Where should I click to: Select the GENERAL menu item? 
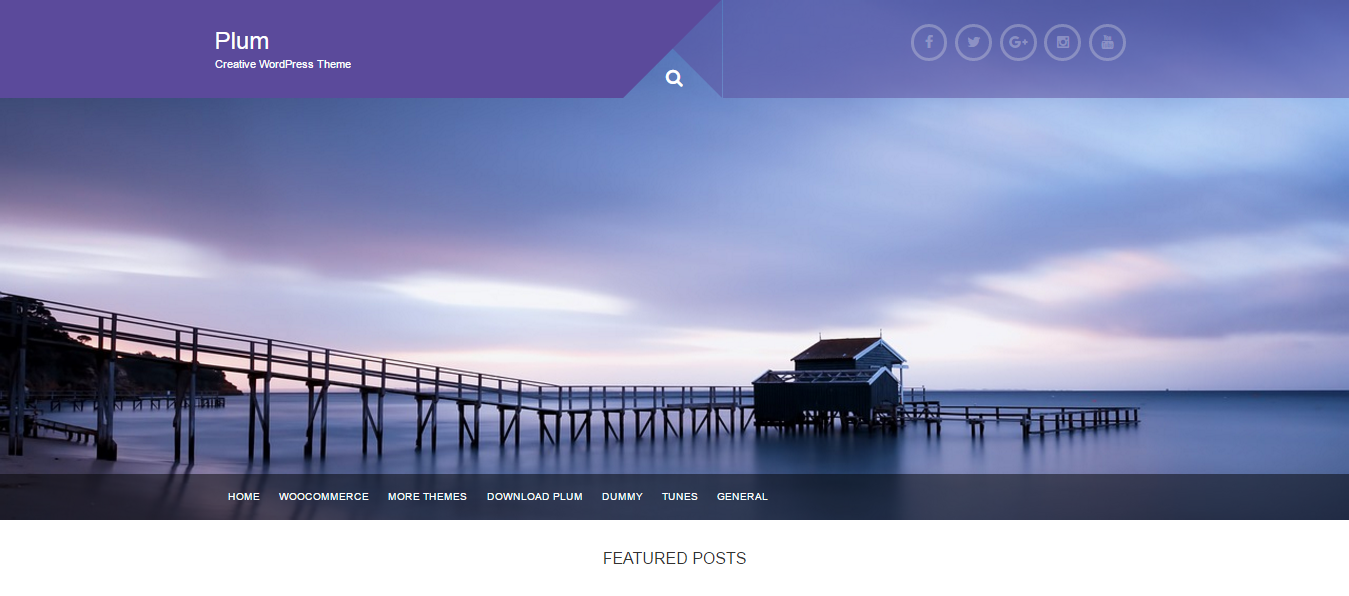742,497
